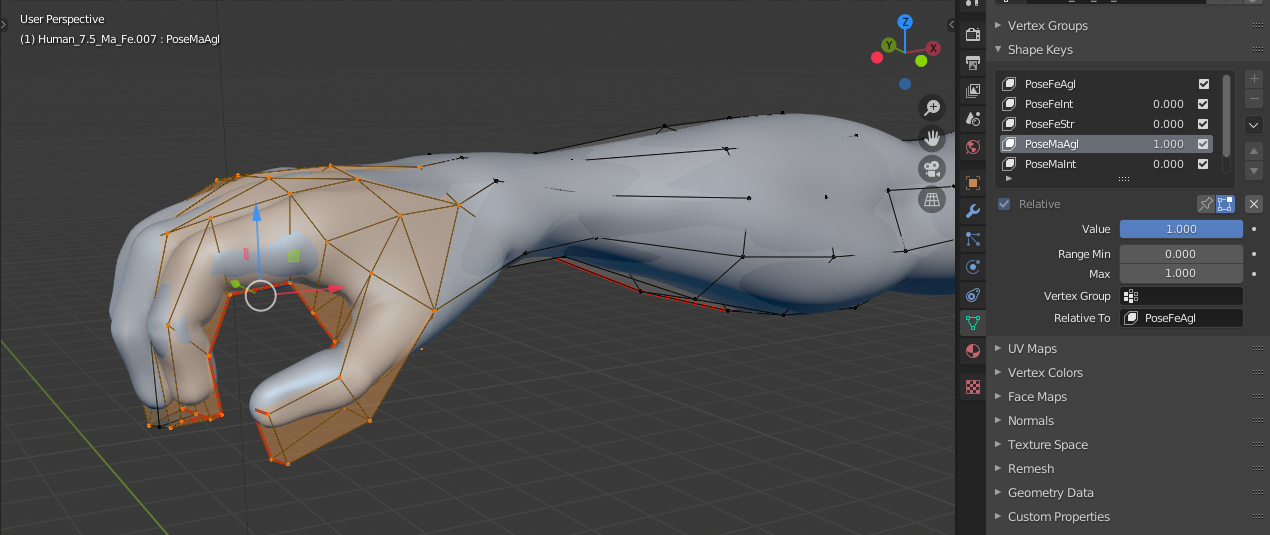Click the red X axis gizmo circle

933,47
